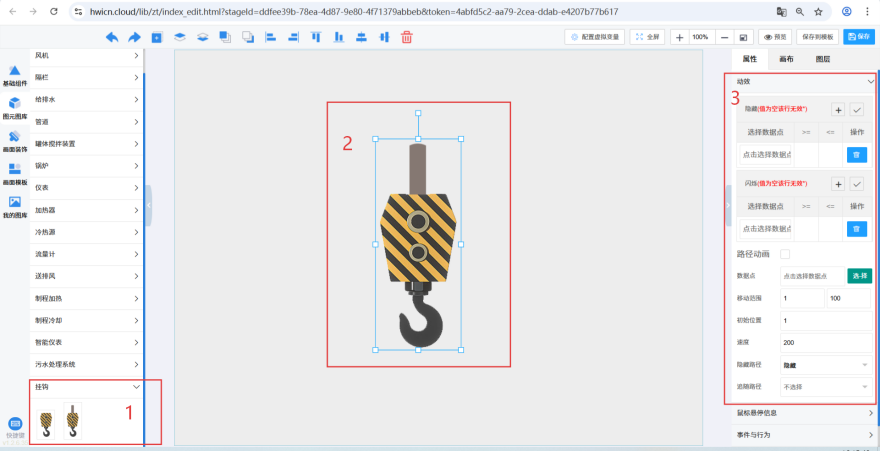This screenshot has width=880, height=451.
Task: Click the align left edges icon
Action: (x=270, y=37)
